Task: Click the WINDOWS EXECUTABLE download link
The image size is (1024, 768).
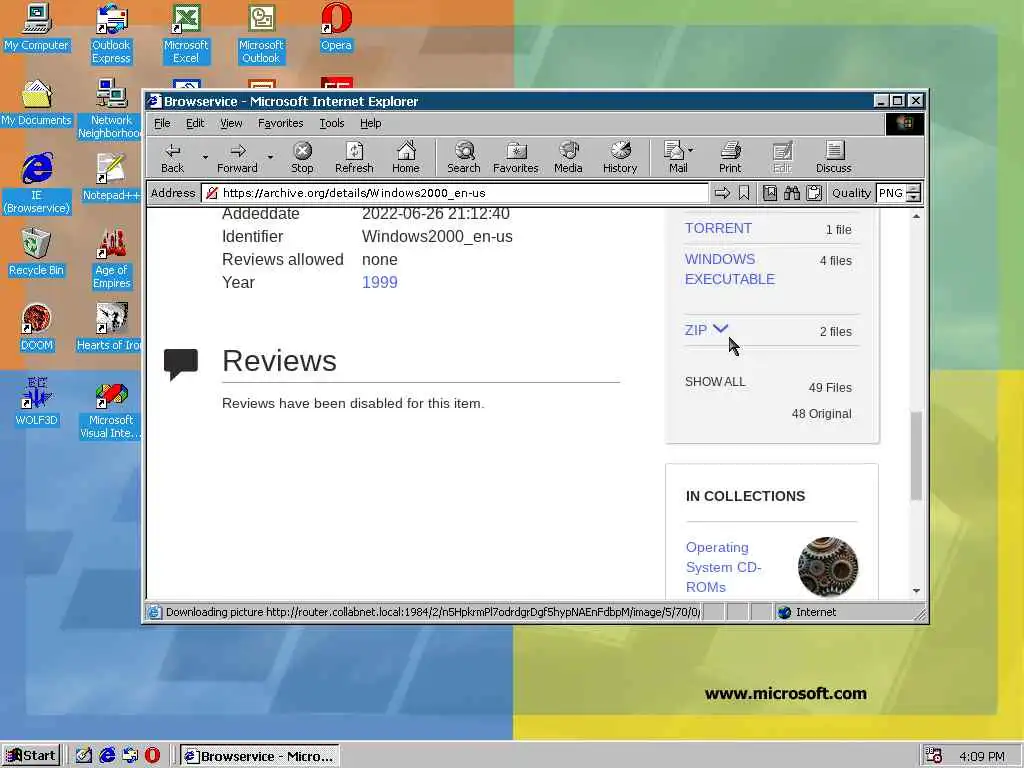Action: click(x=729, y=269)
